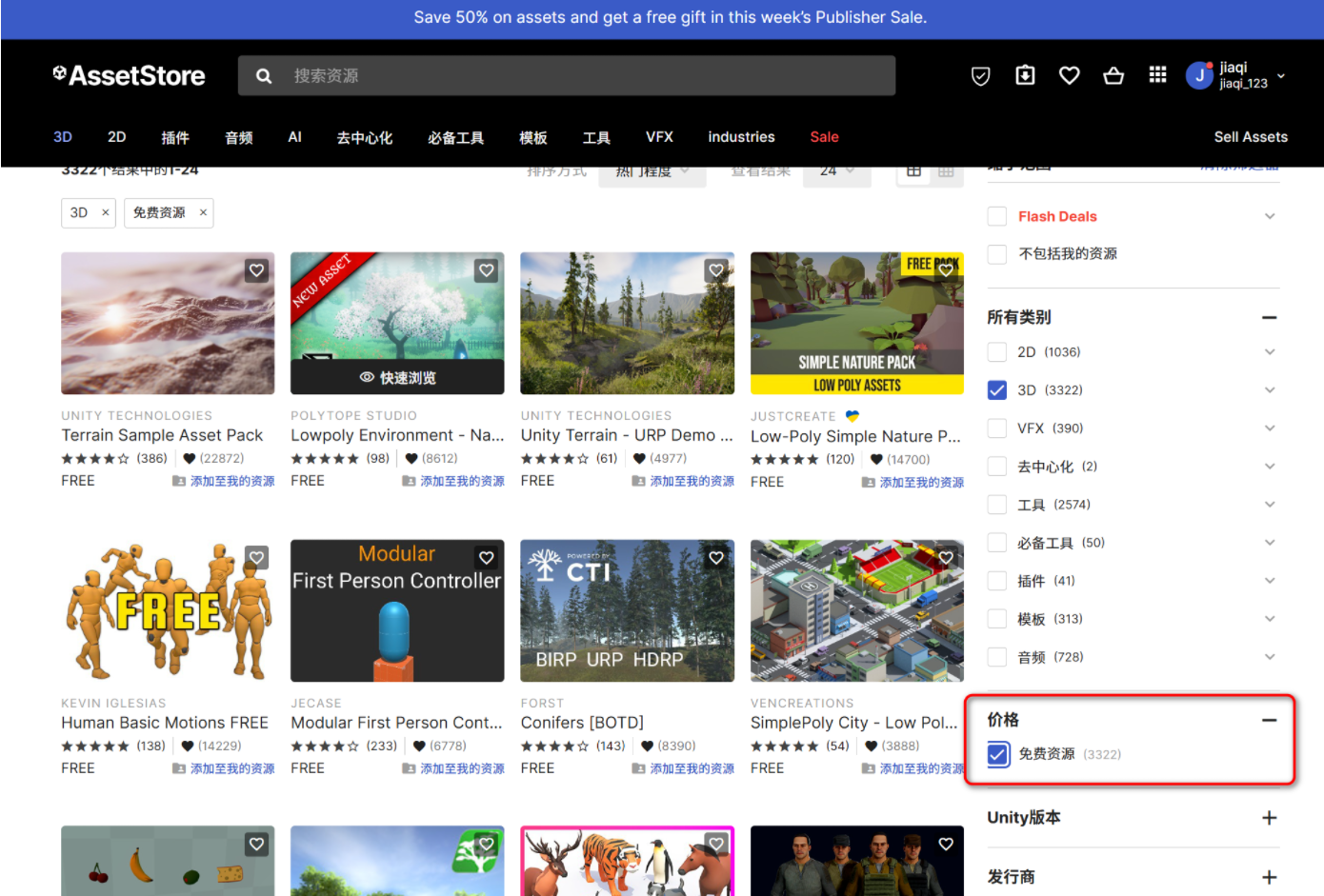The image size is (1324, 896).
Task: Open the search magnifier icon
Action: [x=264, y=75]
